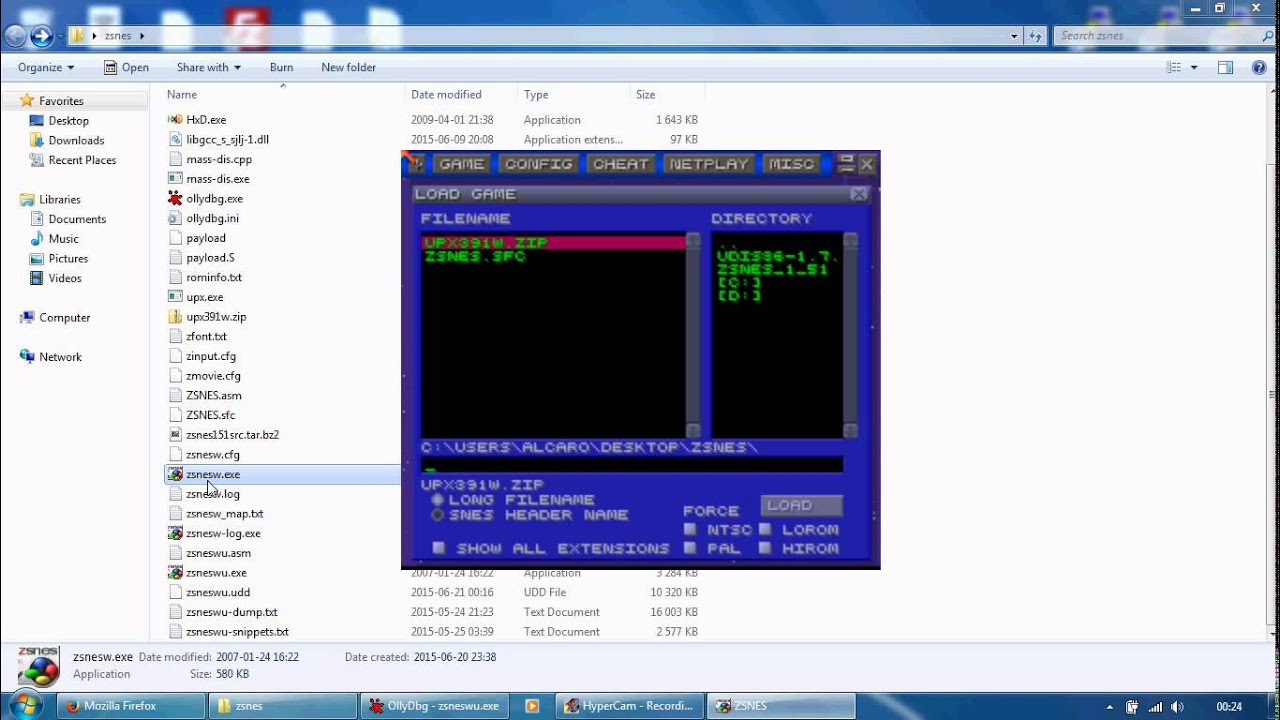
Task: Click Burn in Explorer toolbar
Action: pos(281,67)
